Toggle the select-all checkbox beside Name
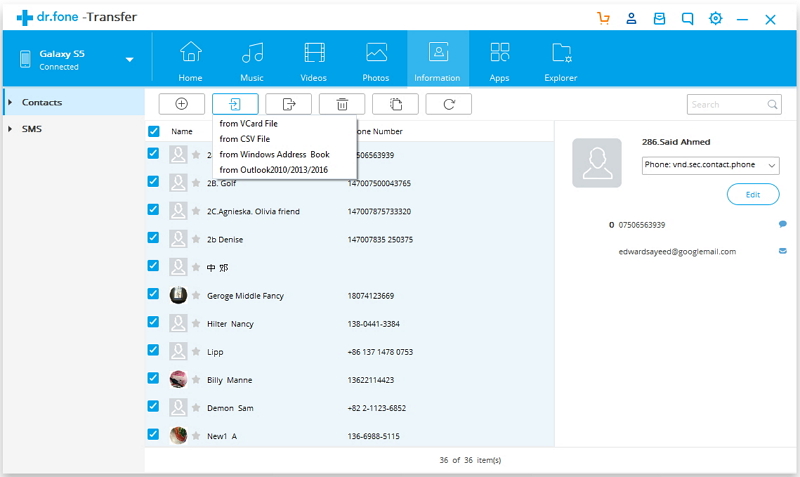Image resolution: width=800 pixels, height=477 pixels. (153, 131)
